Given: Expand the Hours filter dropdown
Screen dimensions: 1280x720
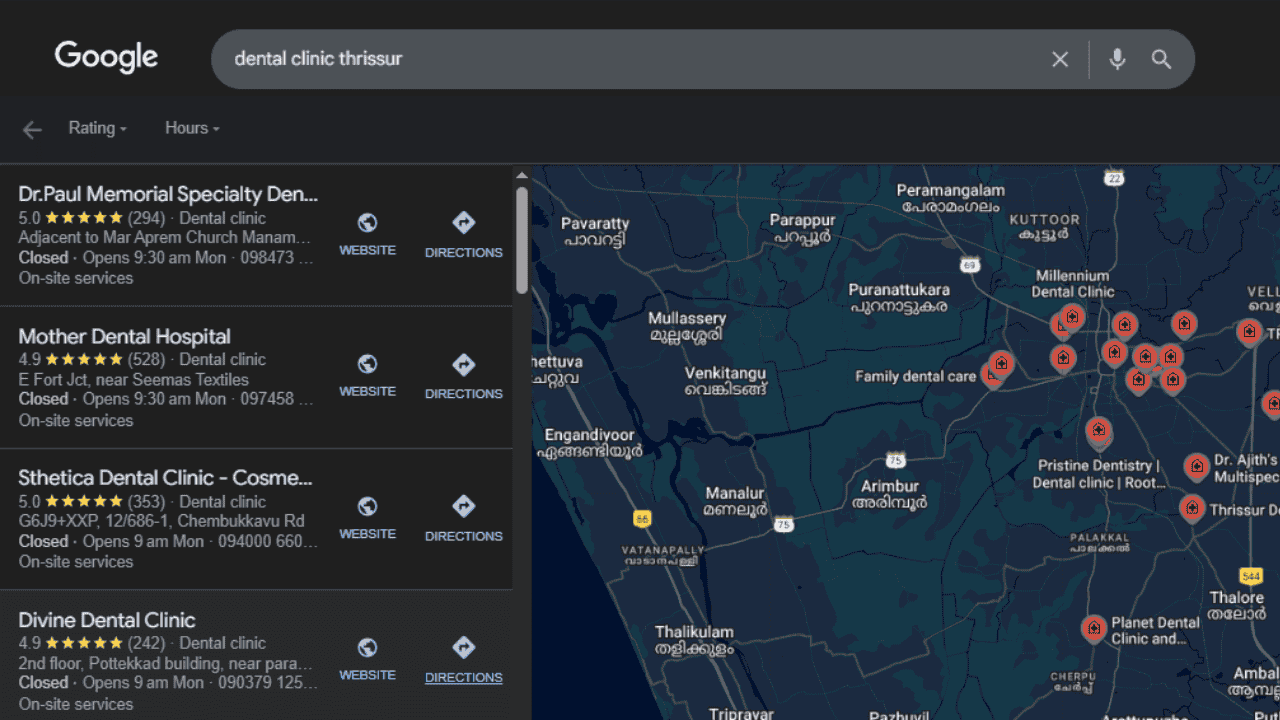Looking at the screenshot, I should tap(192, 128).
